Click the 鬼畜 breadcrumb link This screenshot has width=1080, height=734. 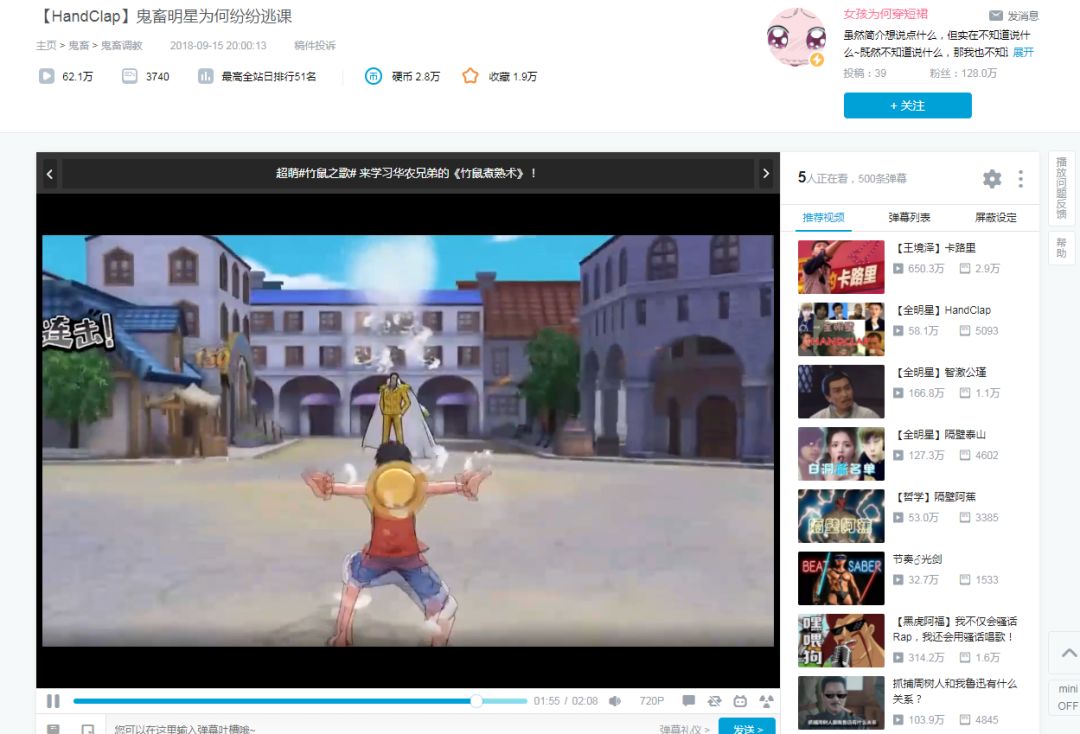79,45
